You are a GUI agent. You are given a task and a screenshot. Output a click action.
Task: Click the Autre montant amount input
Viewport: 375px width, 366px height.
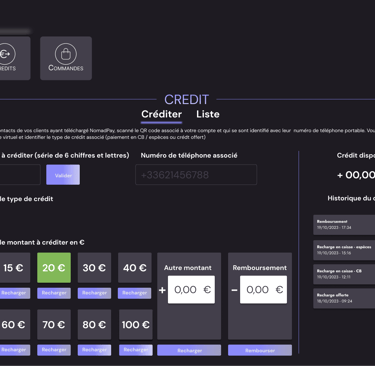[191, 290]
